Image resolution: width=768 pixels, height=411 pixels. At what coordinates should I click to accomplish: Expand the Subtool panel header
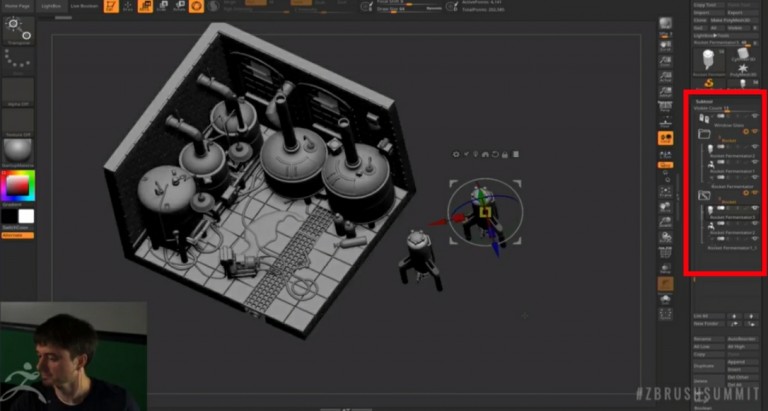[x=703, y=101]
